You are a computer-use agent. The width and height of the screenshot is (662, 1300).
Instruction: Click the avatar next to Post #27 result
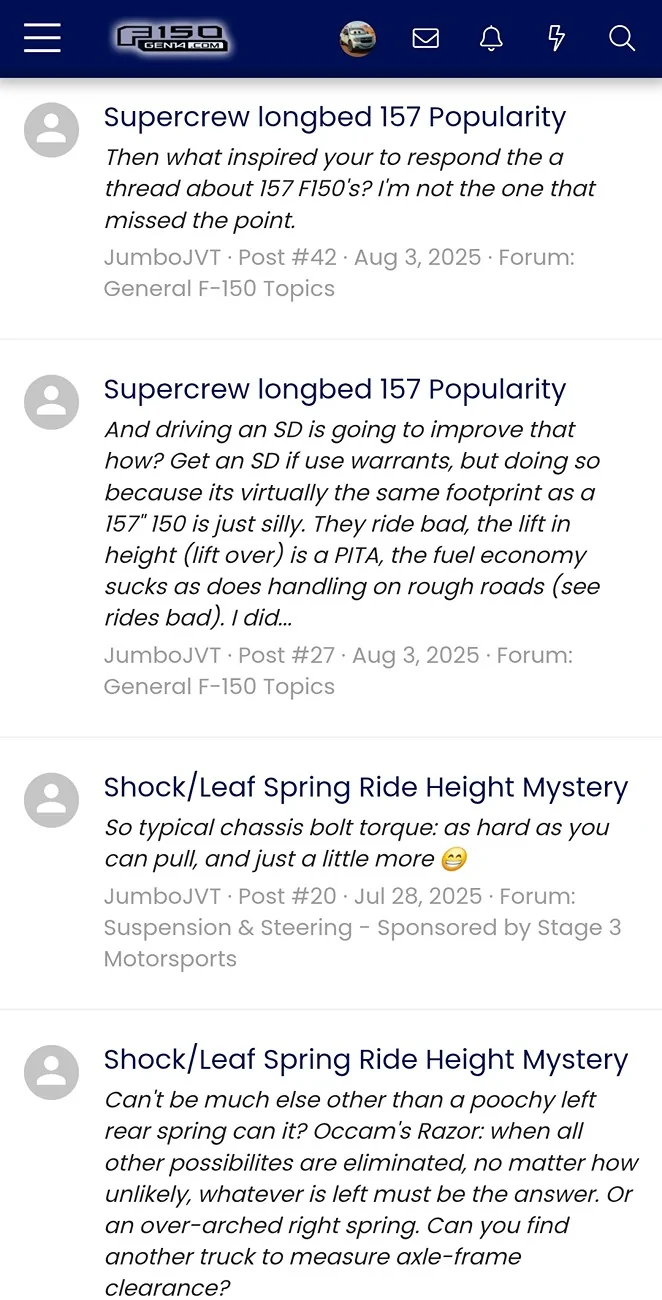click(x=51, y=402)
